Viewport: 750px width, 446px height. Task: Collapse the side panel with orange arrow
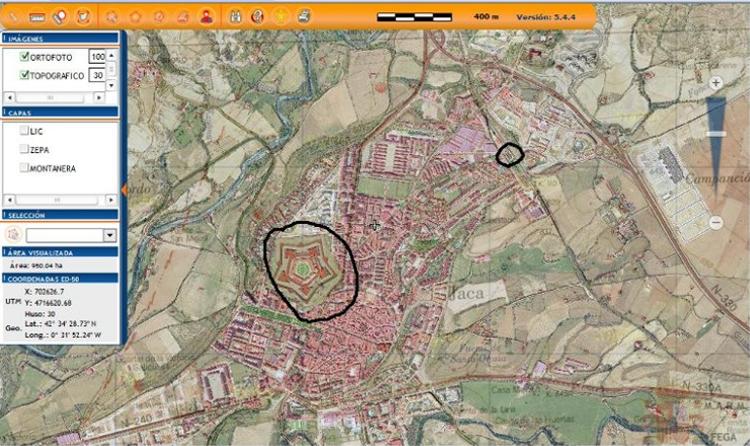click(123, 189)
